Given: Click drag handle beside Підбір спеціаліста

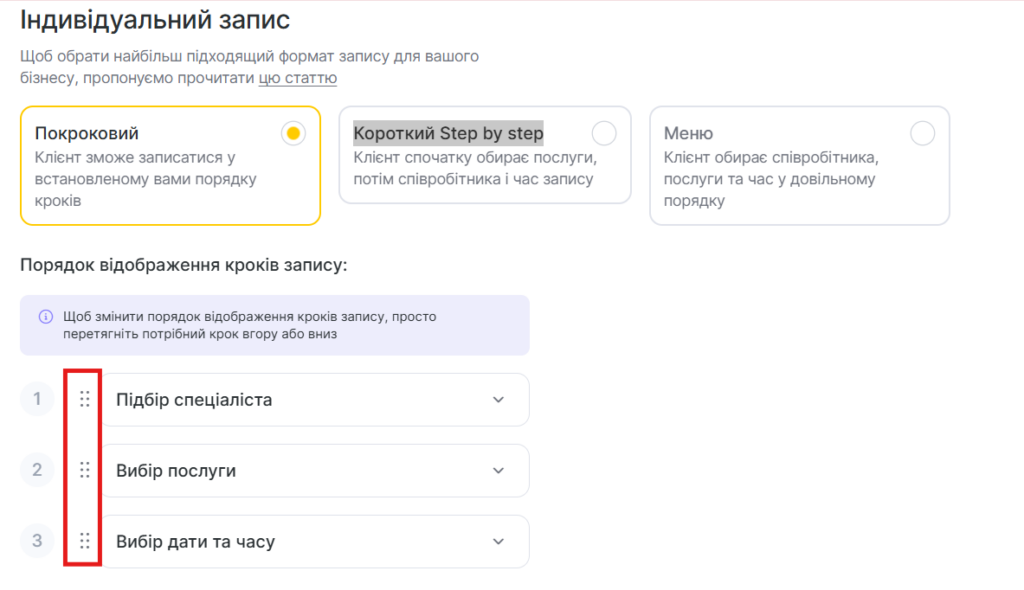Looking at the screenshot, I should coord(85,399).
